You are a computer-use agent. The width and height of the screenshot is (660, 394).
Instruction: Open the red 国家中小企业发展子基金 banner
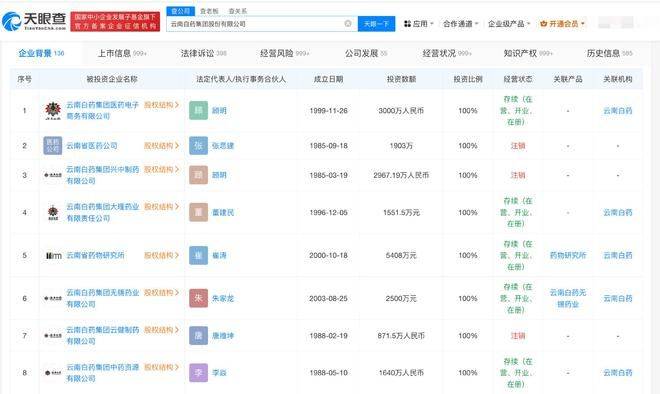pos(115,21)
